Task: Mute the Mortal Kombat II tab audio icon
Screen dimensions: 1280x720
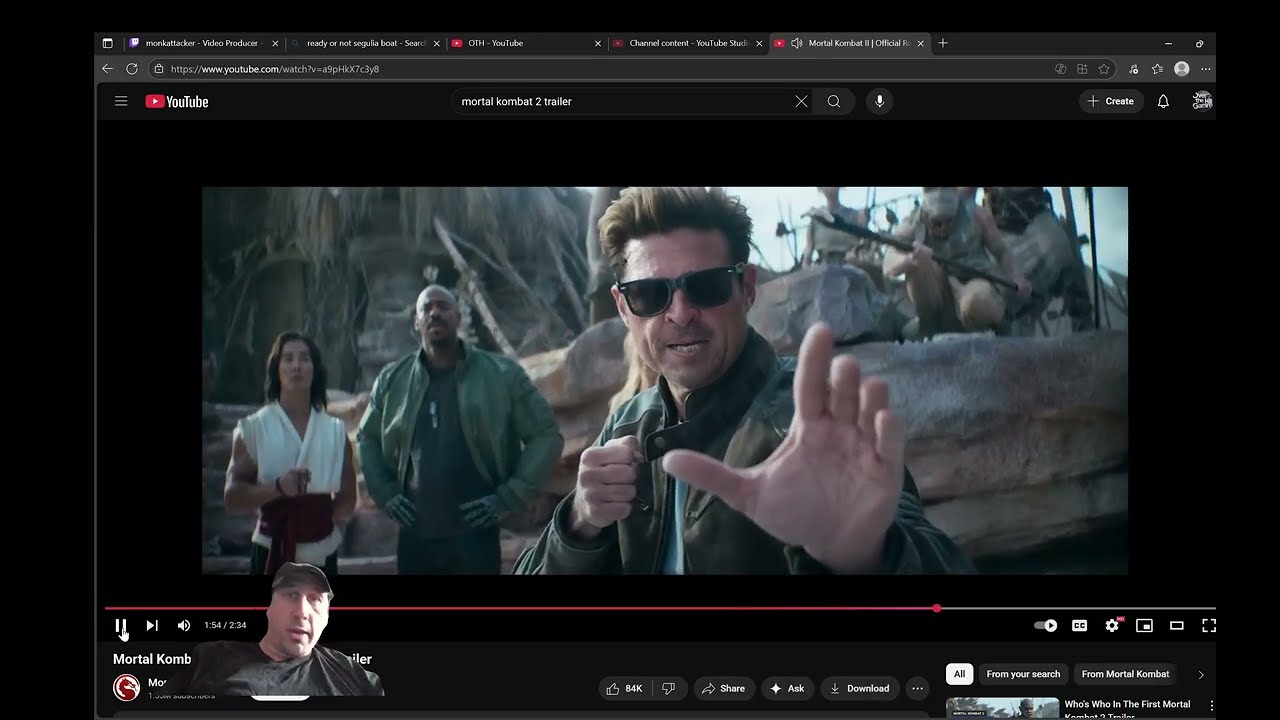Action: (797, 43)
